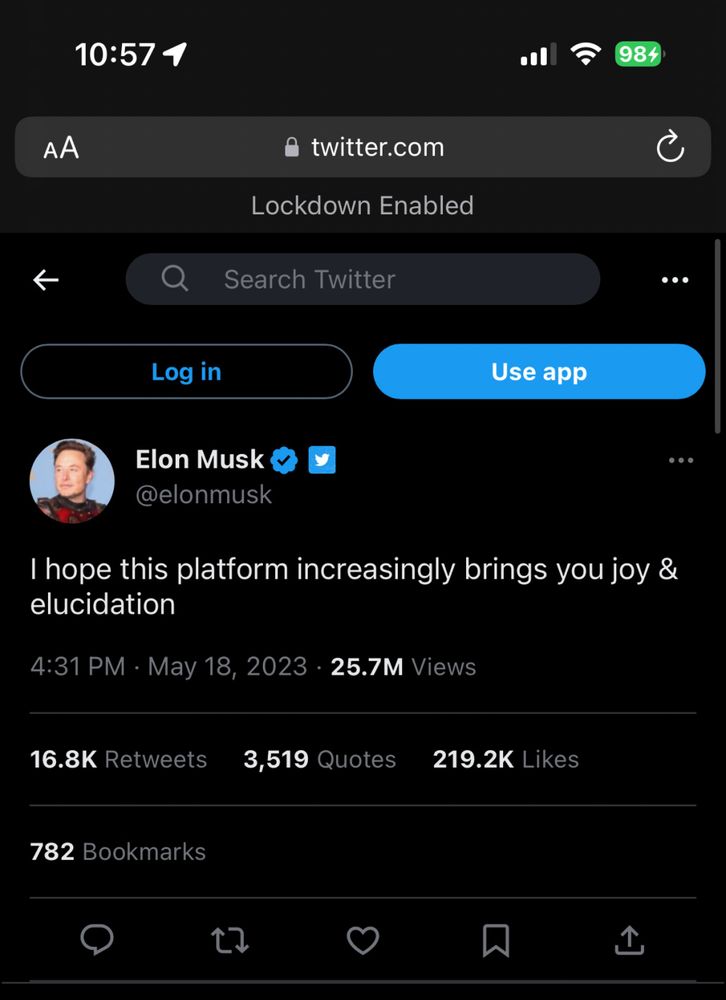Open Elon Musk's profile picture
The image size is (726, 1000).
72,481
